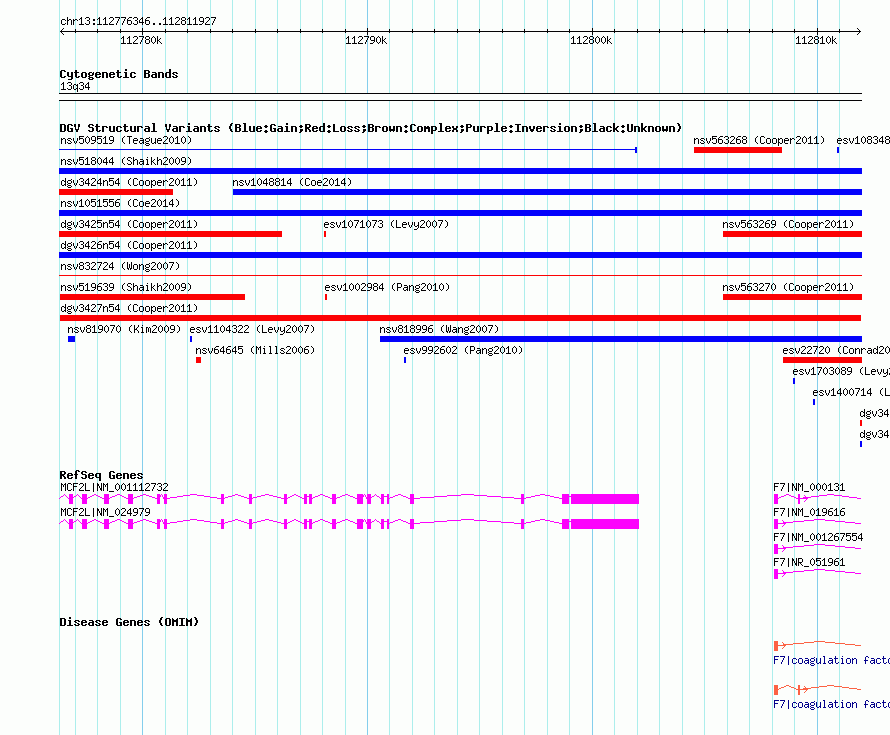The width and height of the screenshot is (890, 735).
Task: Select the esv1703089 variant label
Action: tap(841, 371)
